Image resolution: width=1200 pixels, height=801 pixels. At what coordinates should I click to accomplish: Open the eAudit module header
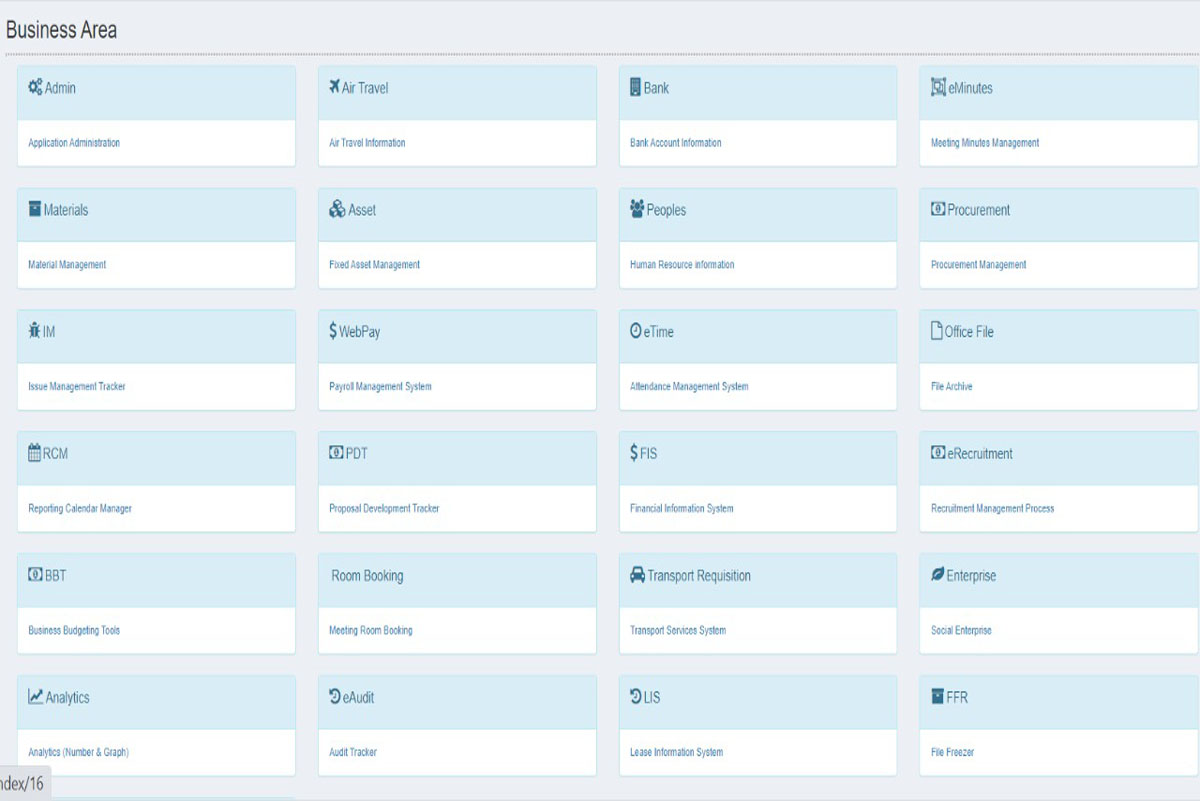pos(358,698)
